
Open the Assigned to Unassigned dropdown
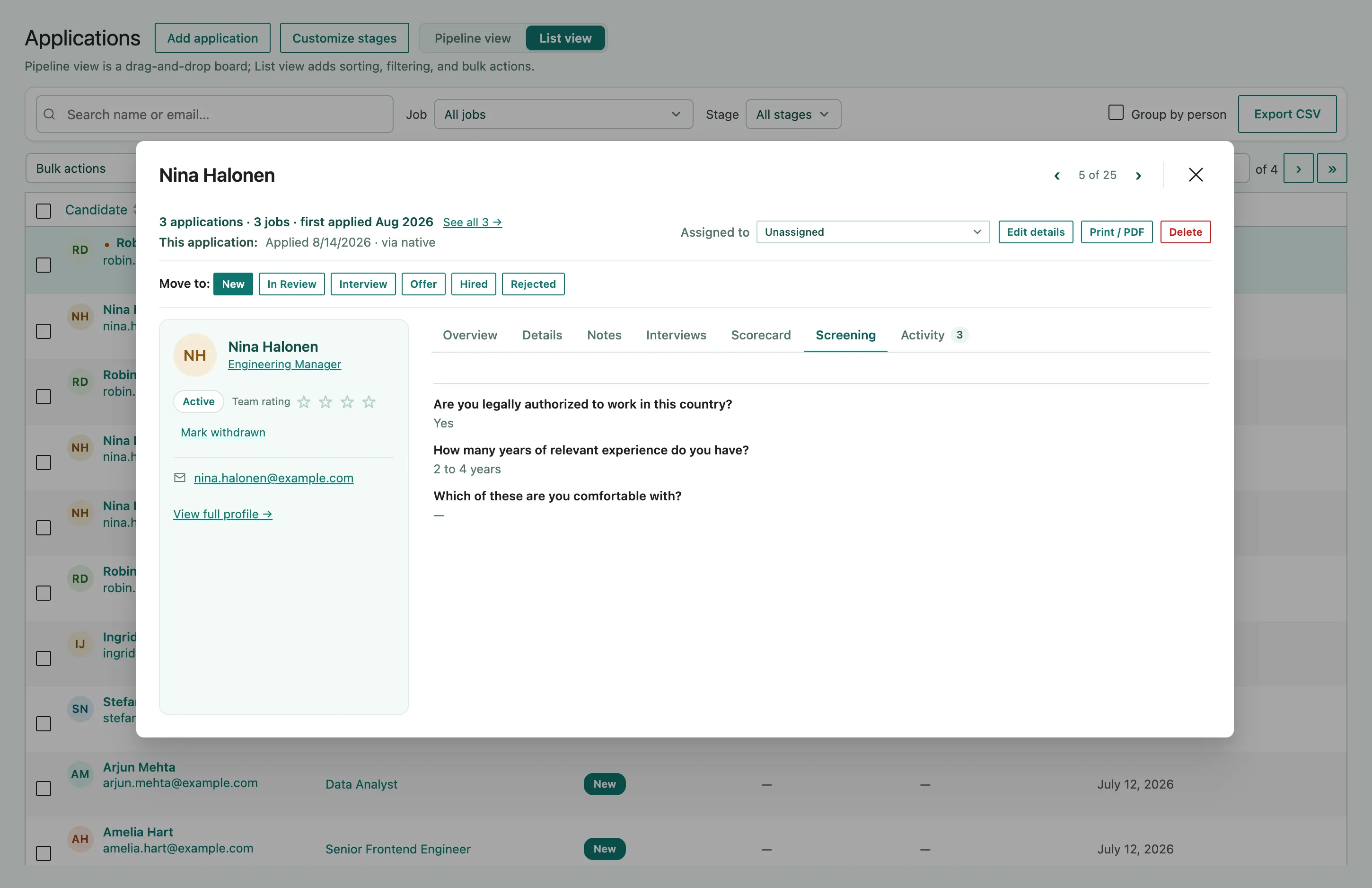(x=872, y=232)
